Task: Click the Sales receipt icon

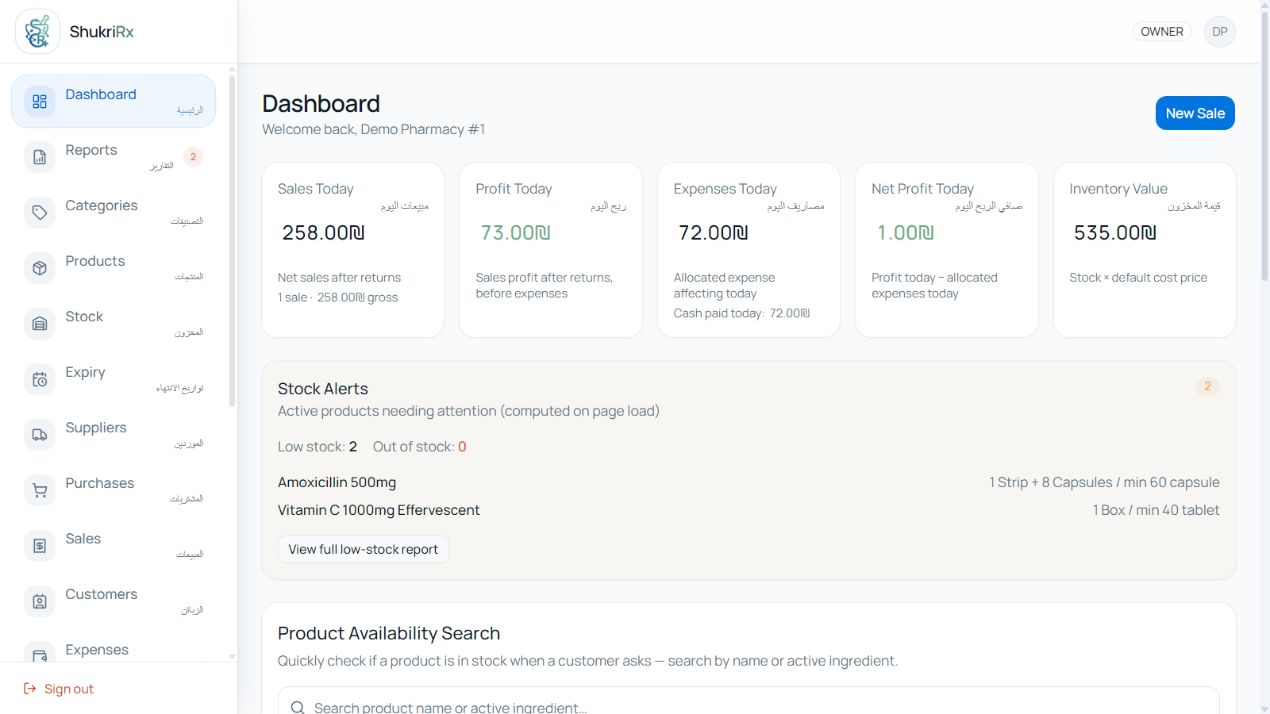Action: click(x=40, y=545)
